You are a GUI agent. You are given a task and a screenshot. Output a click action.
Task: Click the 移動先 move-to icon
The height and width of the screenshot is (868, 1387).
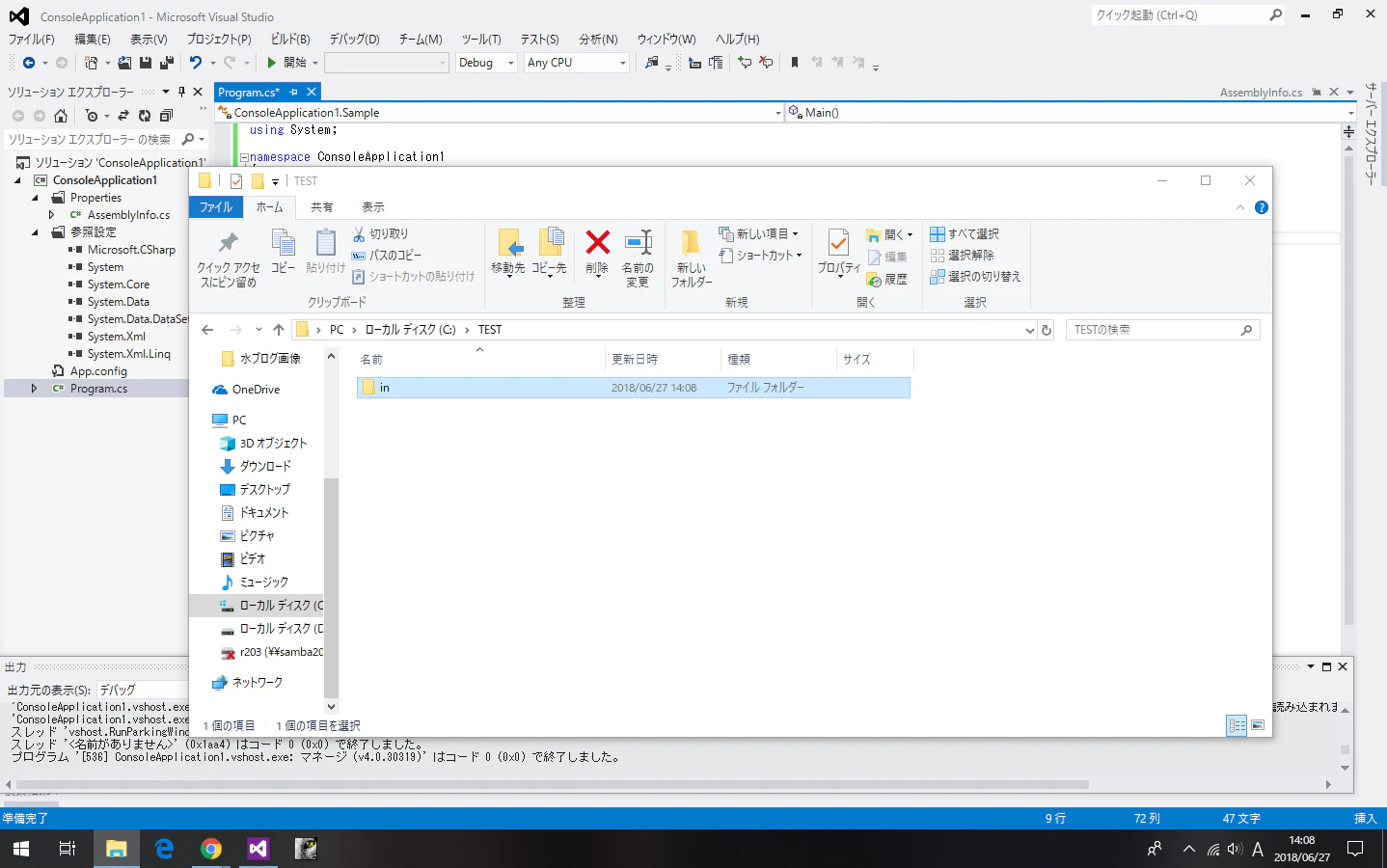tap(508, 252)
